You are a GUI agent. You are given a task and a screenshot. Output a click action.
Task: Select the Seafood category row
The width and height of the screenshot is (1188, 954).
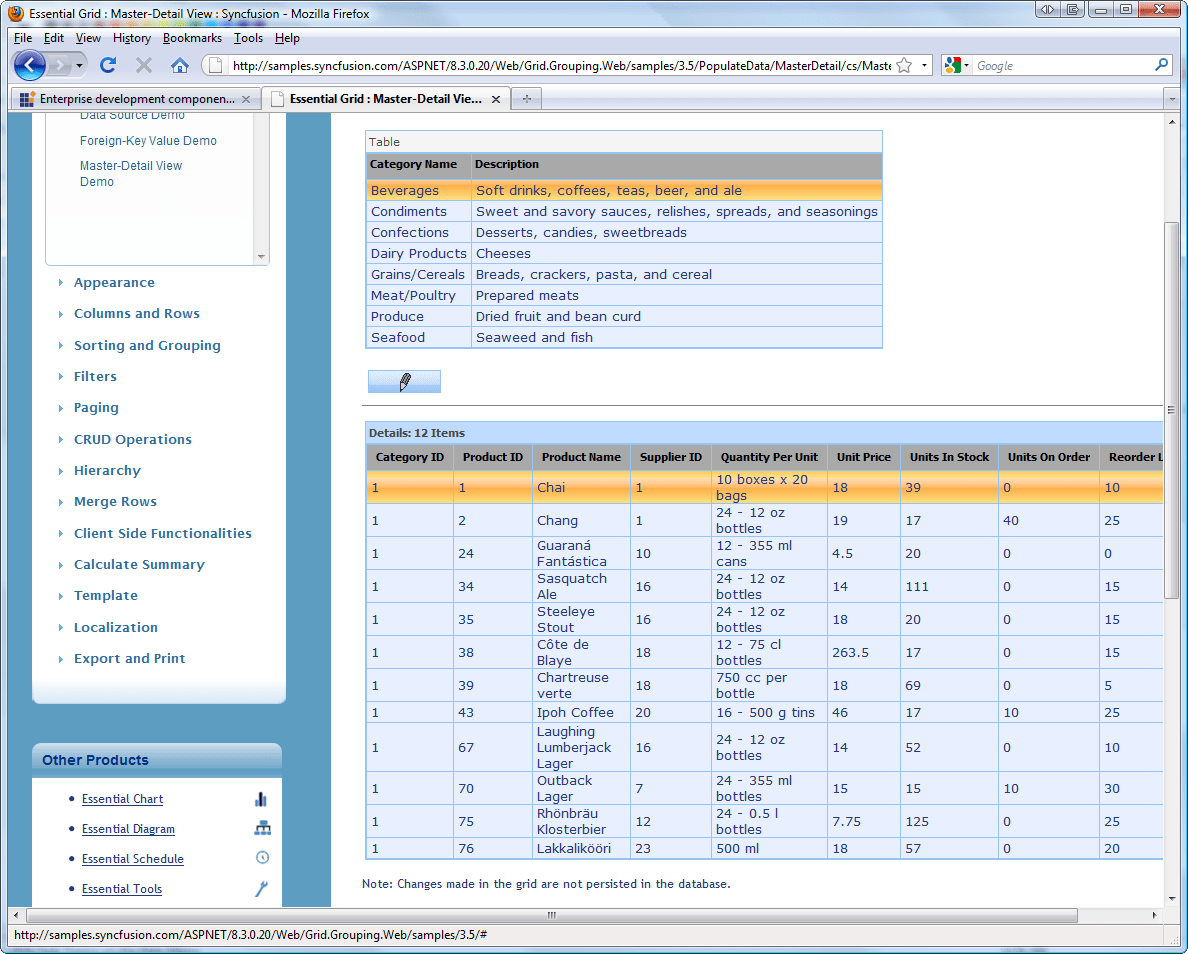point(624,338)
